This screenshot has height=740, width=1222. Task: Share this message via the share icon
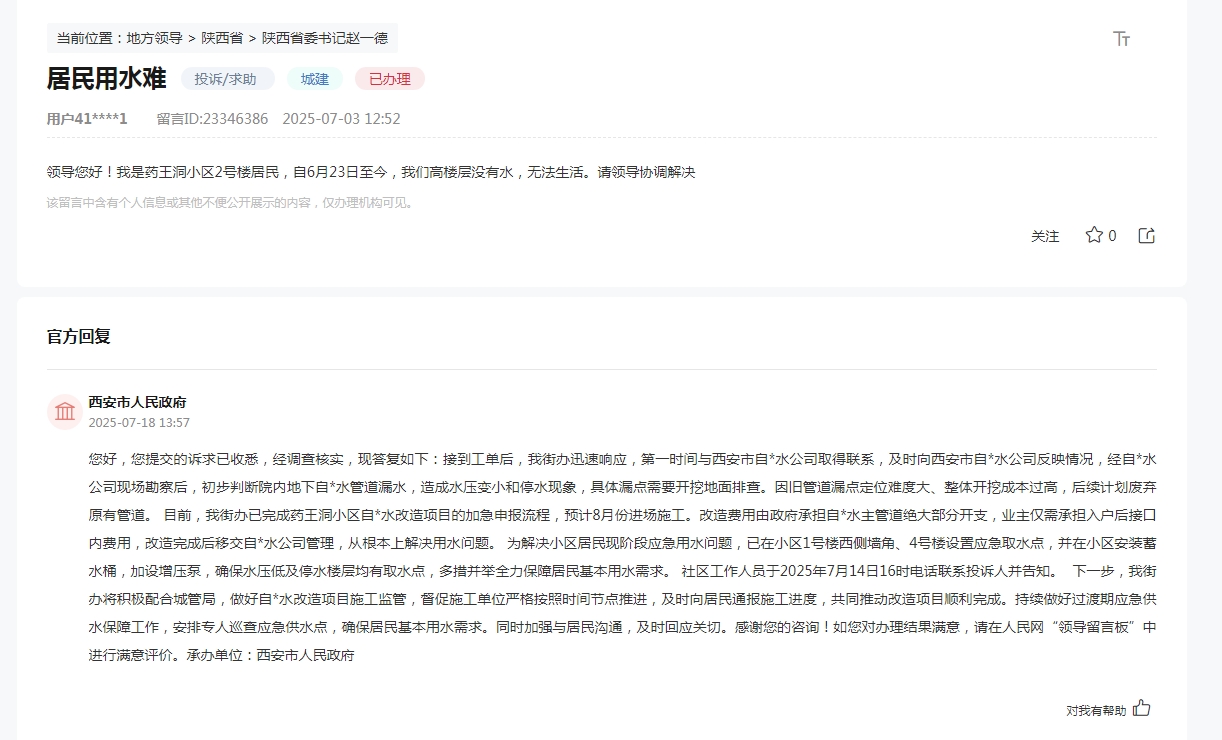tap(1146, 235)
